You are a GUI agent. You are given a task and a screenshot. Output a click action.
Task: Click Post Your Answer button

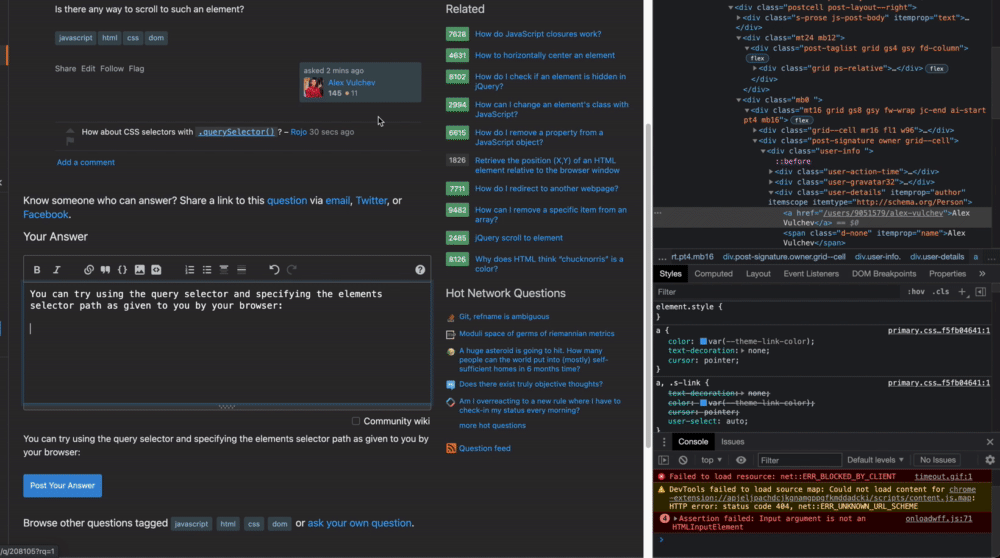[x=62, y=485]
